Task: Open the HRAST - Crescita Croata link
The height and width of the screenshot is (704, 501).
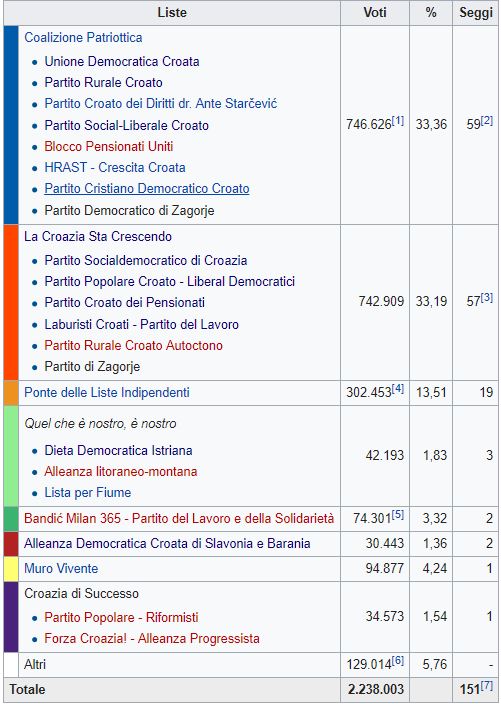Action: coord(115,167)
